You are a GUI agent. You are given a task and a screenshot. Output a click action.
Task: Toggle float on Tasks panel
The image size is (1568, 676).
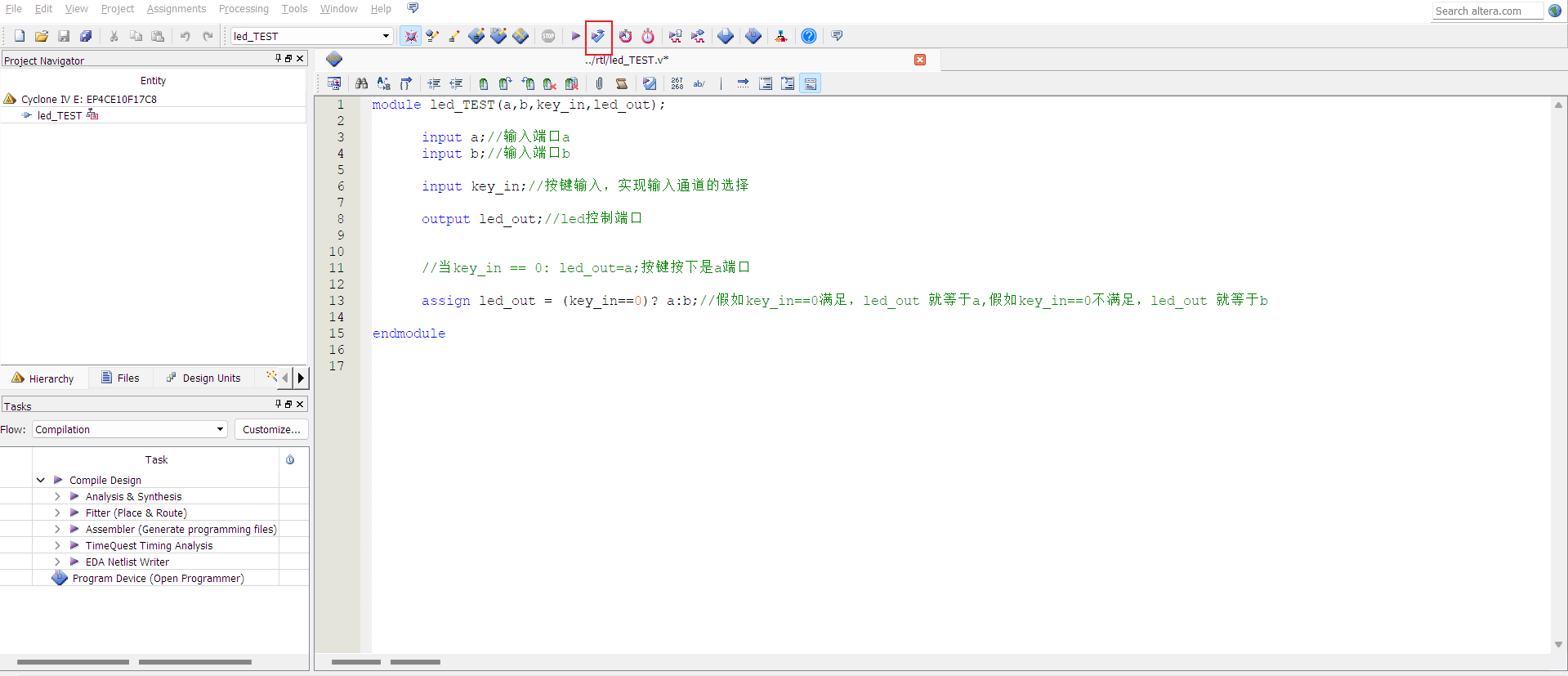tap(288, 404)
